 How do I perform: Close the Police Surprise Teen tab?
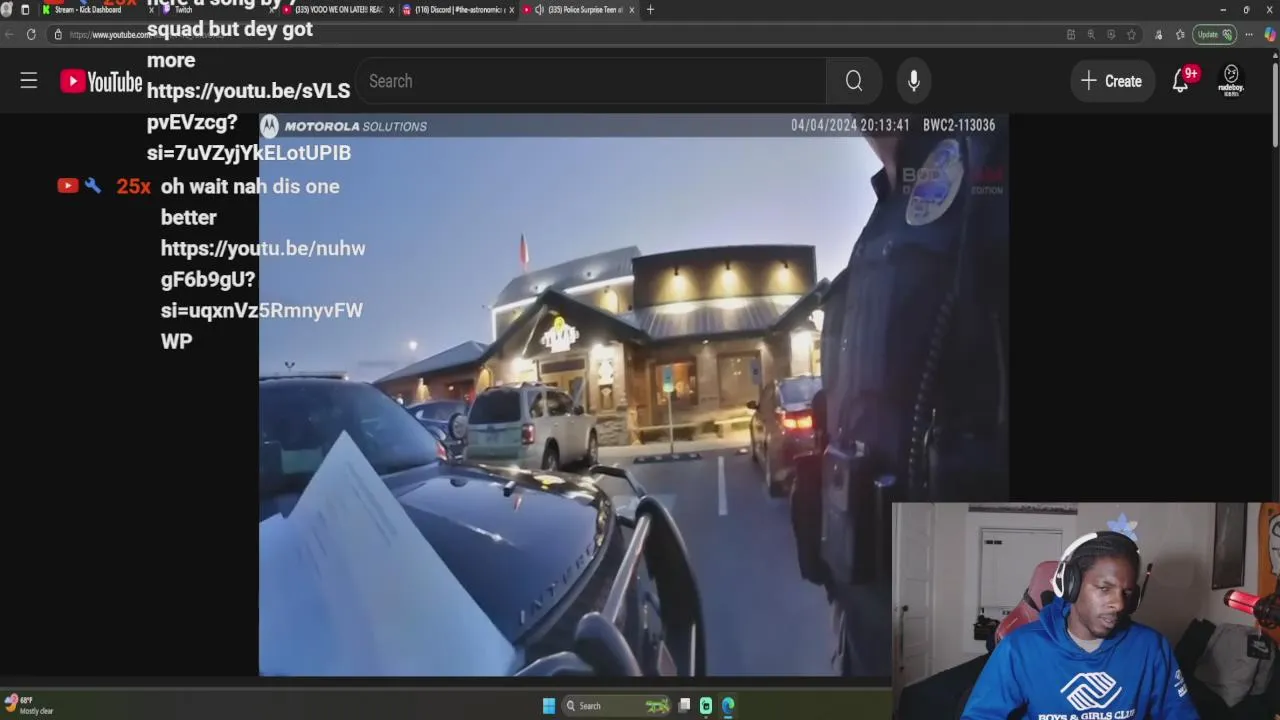click(x=631, y=10)
